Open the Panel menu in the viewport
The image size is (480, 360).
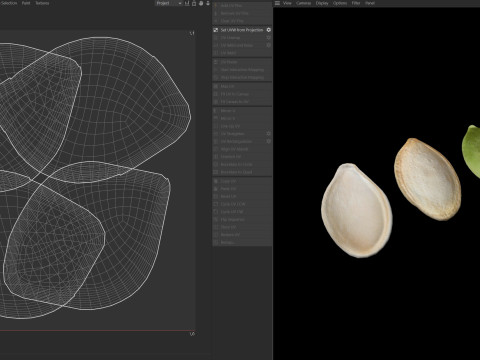click(x=370, y=3)
